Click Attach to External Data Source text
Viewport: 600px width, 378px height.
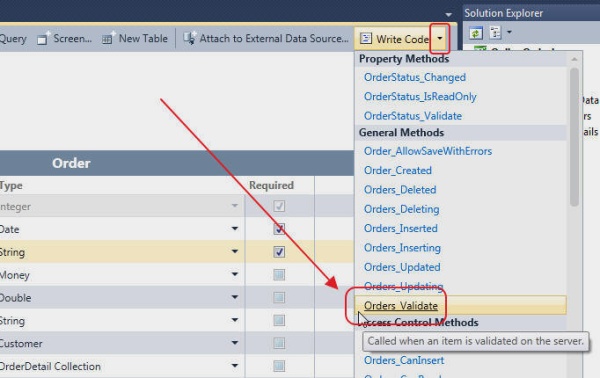pos(274,38)
